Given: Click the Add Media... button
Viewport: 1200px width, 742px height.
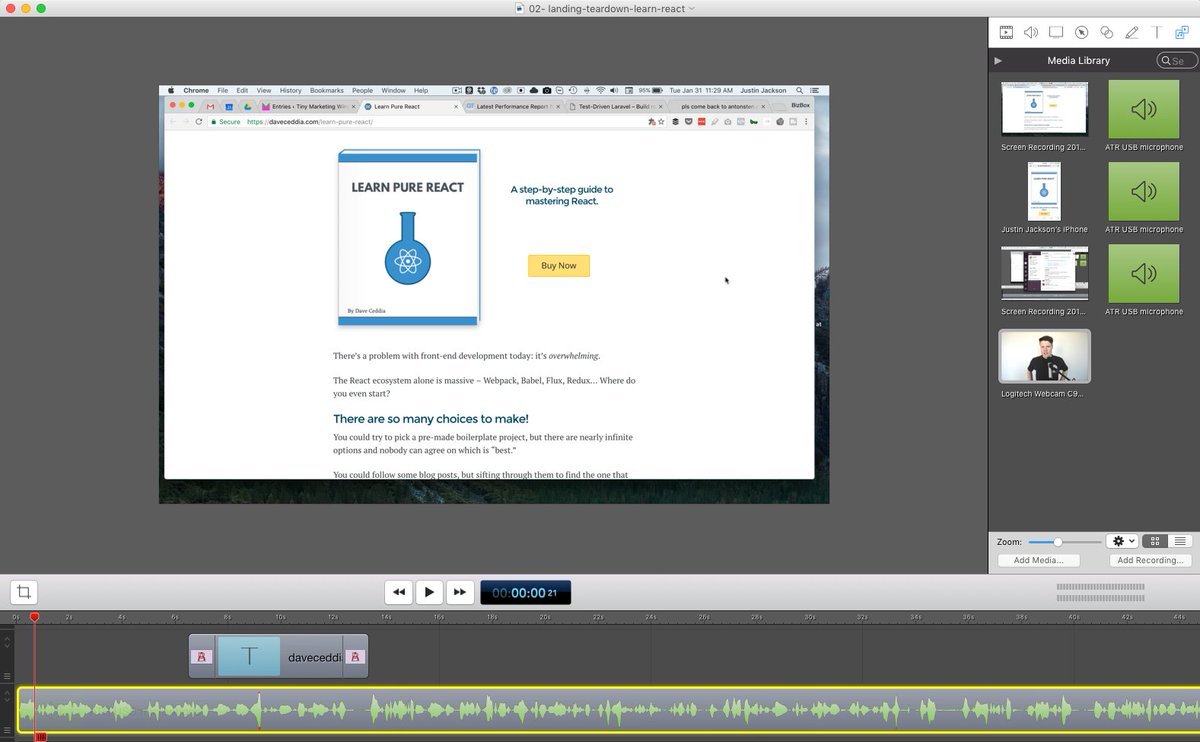Looking at the screenshot, I should (1045, 560).
